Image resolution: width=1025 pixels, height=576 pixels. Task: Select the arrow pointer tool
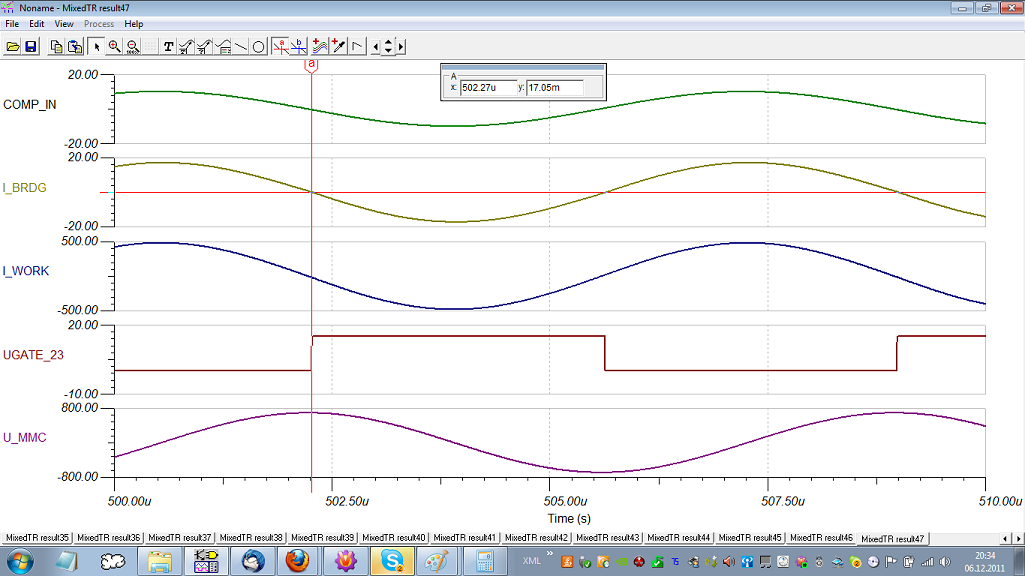(96, 46)
